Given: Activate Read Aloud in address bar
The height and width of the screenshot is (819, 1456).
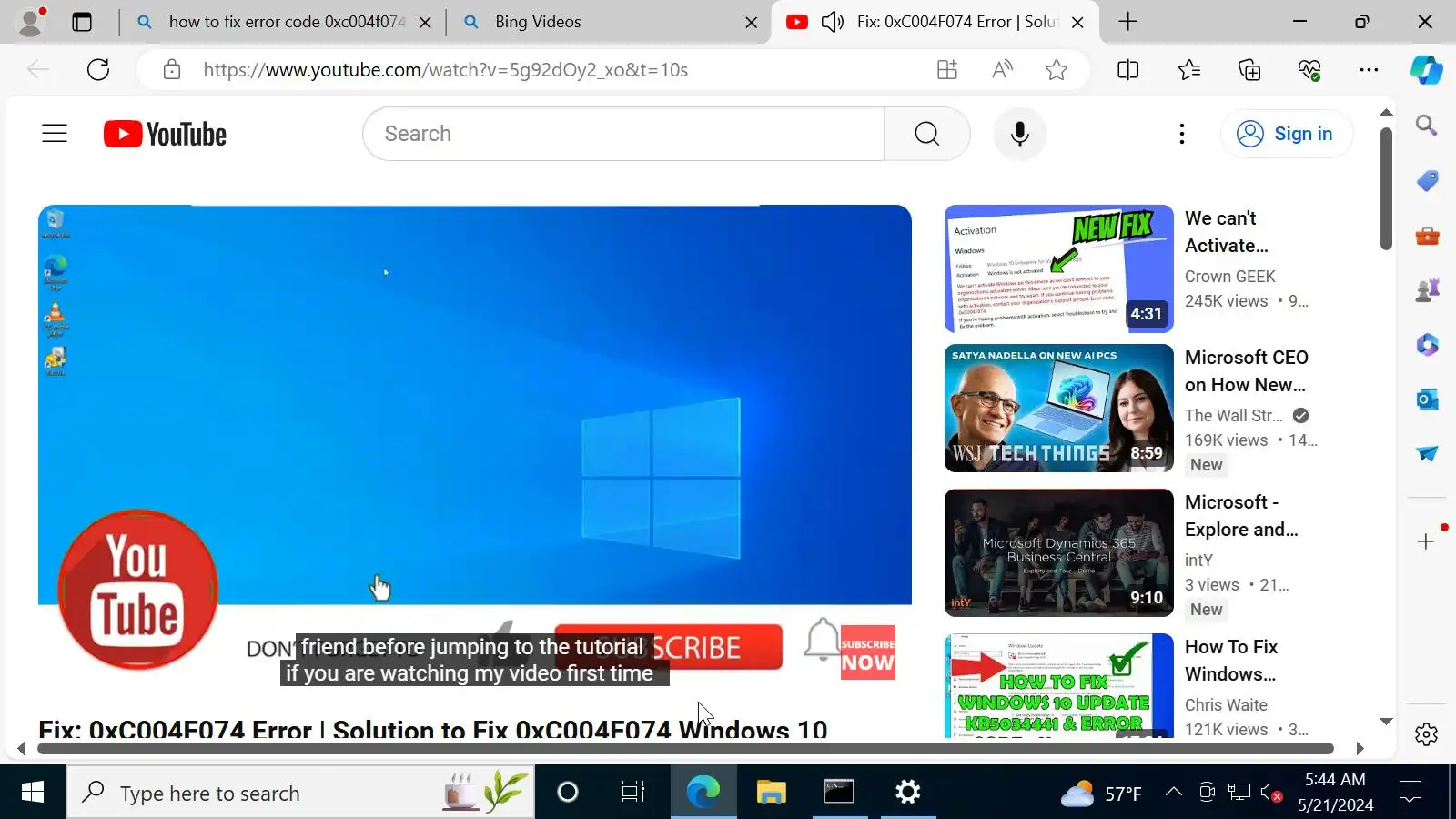Looking at the screenshot, I should pos(1002,70).
